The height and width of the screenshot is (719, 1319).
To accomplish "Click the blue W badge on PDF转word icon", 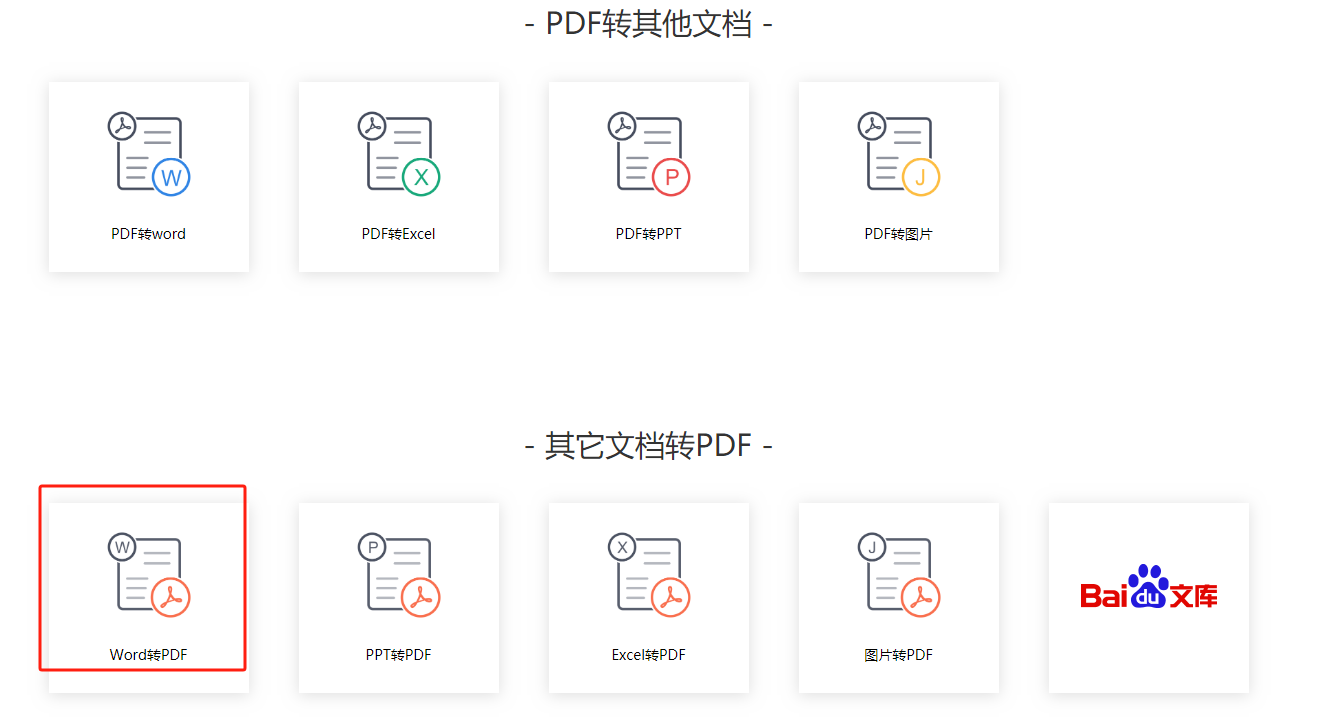I will click(171, 178).
